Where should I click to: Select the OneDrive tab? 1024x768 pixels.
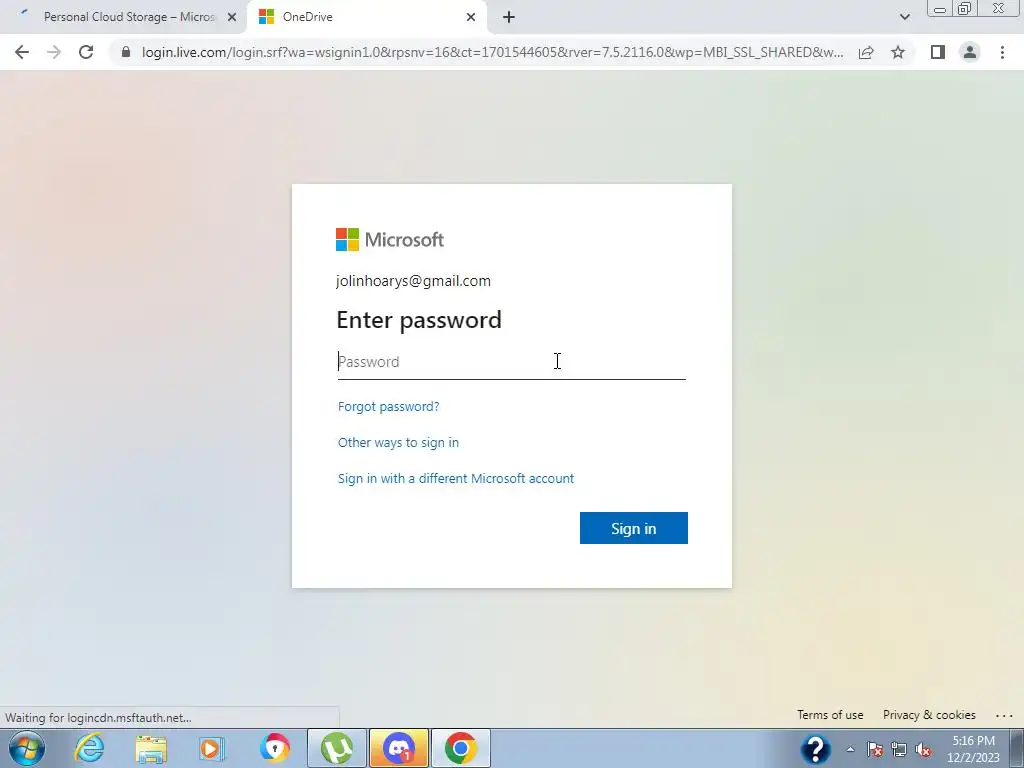tap(366, 17)
